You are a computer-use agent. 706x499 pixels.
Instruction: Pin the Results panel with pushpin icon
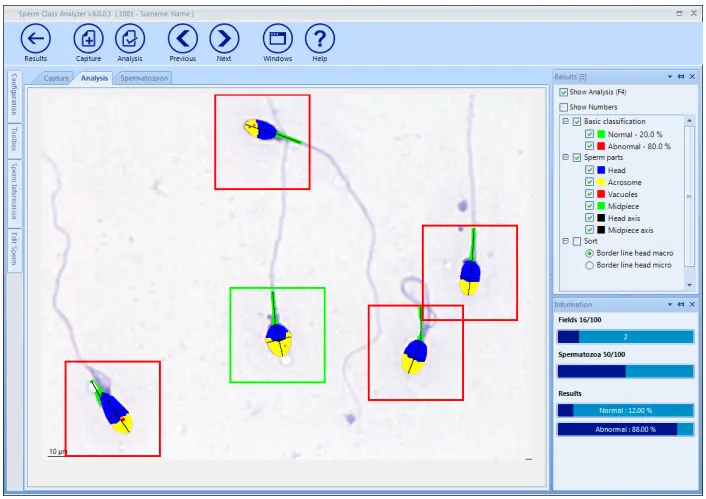click(x=681, y=77)
